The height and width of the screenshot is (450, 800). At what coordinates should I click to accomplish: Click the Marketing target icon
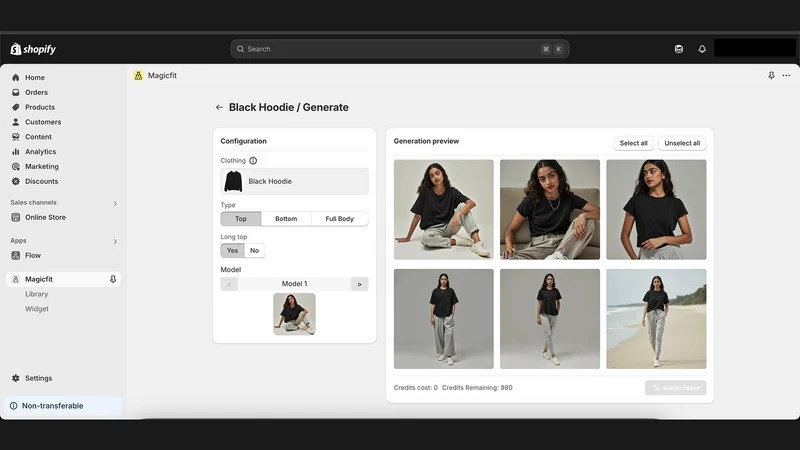(16, 166)
